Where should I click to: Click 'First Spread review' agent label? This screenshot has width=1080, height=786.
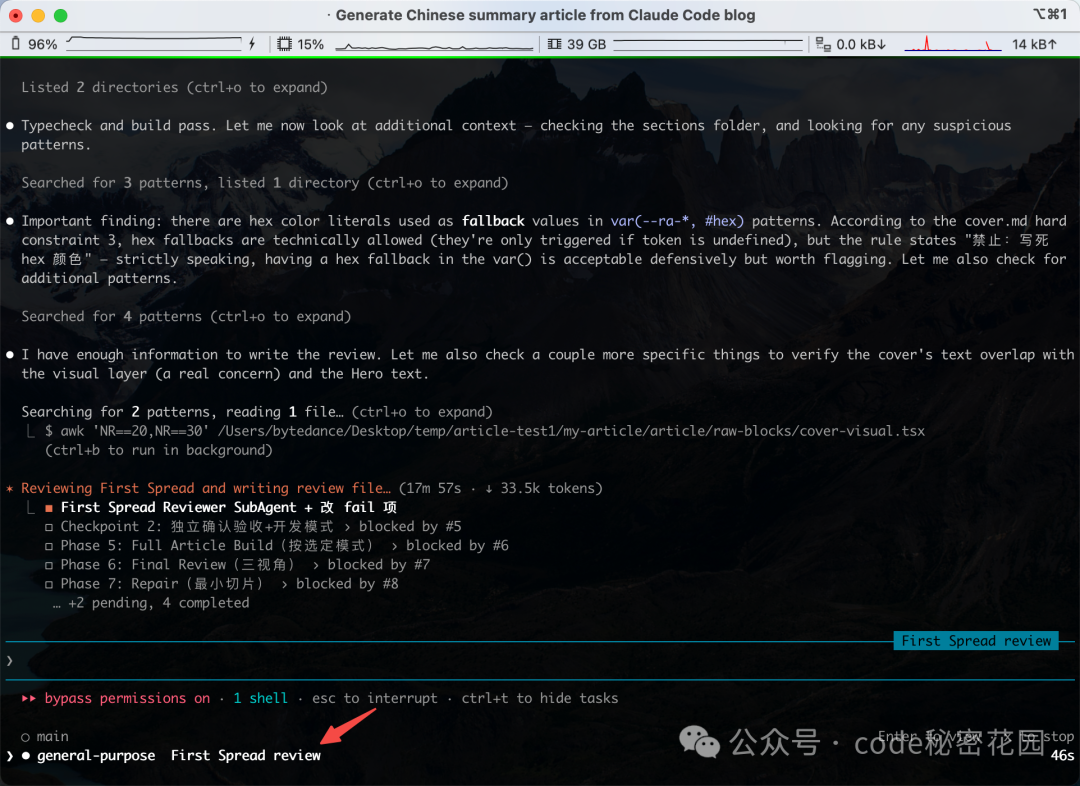point(246,756)
